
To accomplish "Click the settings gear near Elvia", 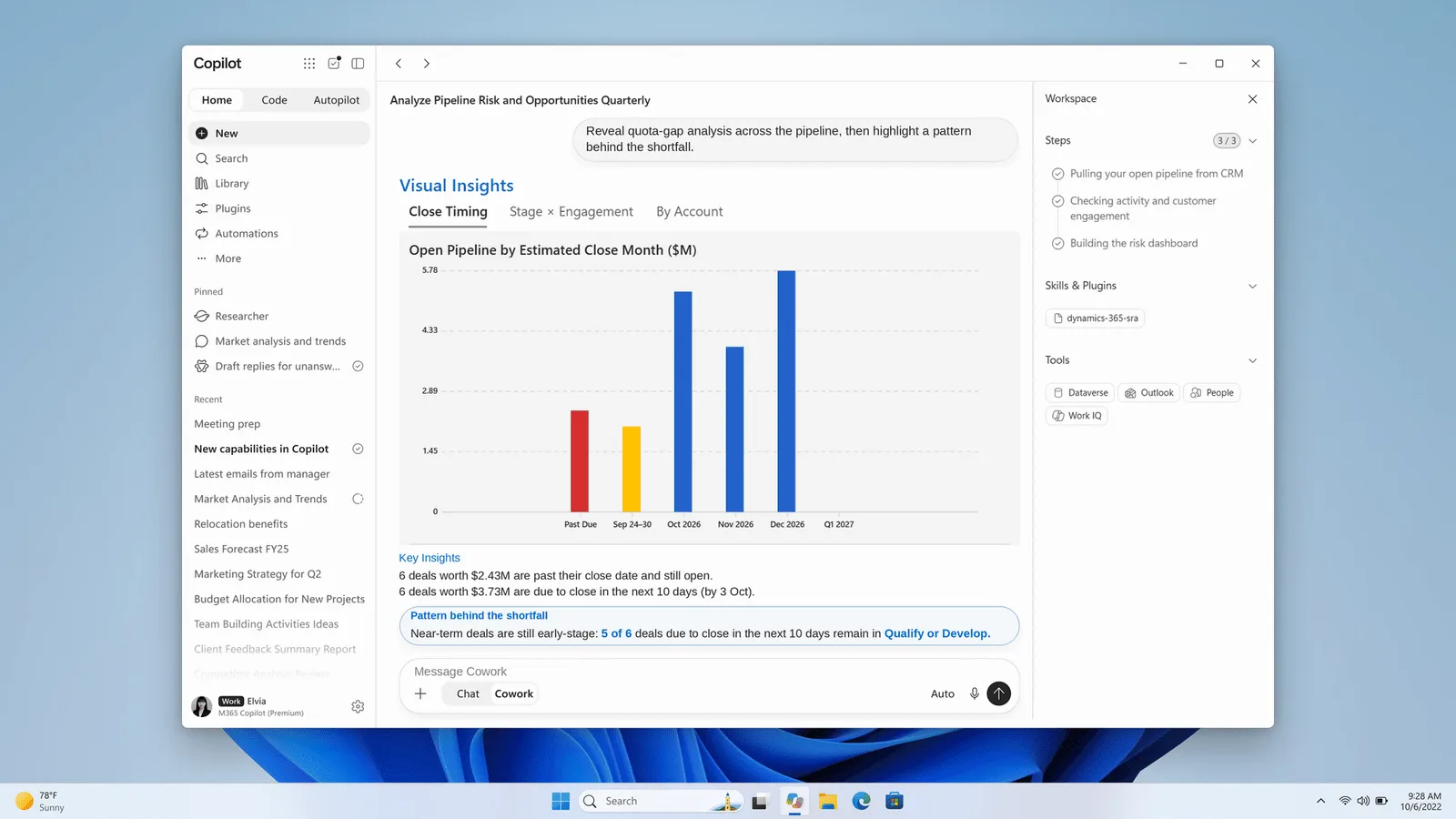I will [x=358, y=706].
